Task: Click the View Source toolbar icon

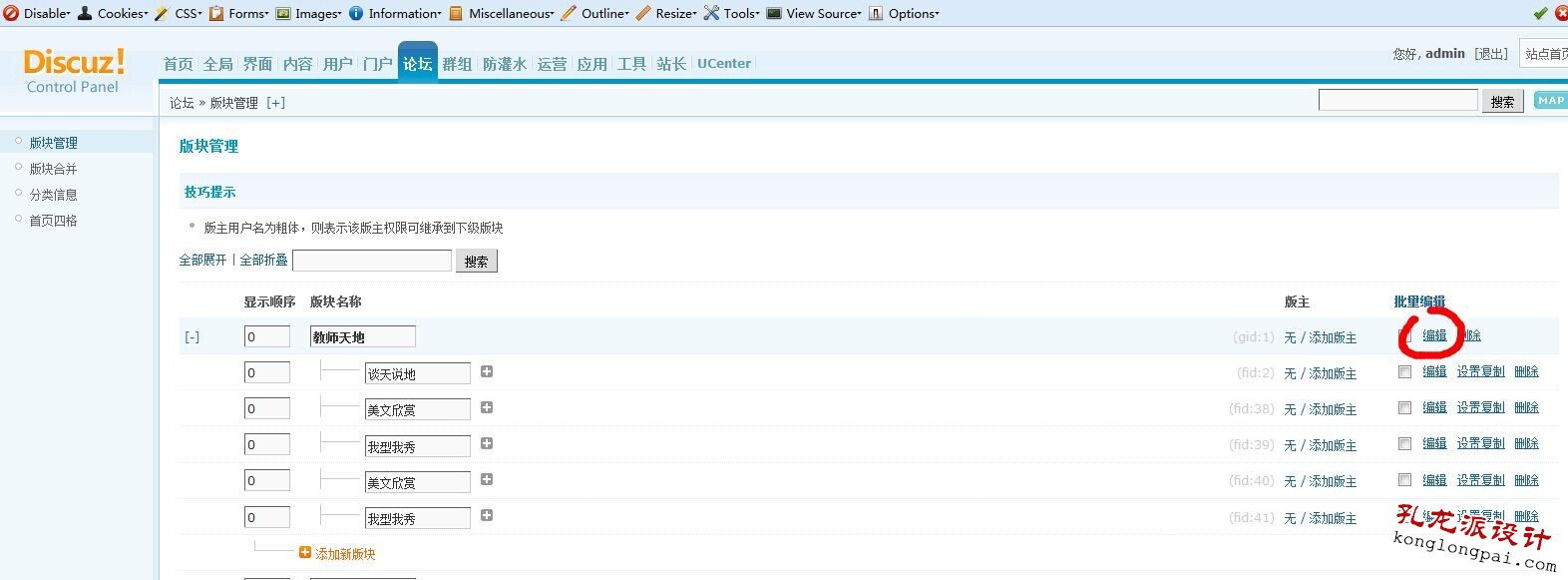Action: (774, 13)
